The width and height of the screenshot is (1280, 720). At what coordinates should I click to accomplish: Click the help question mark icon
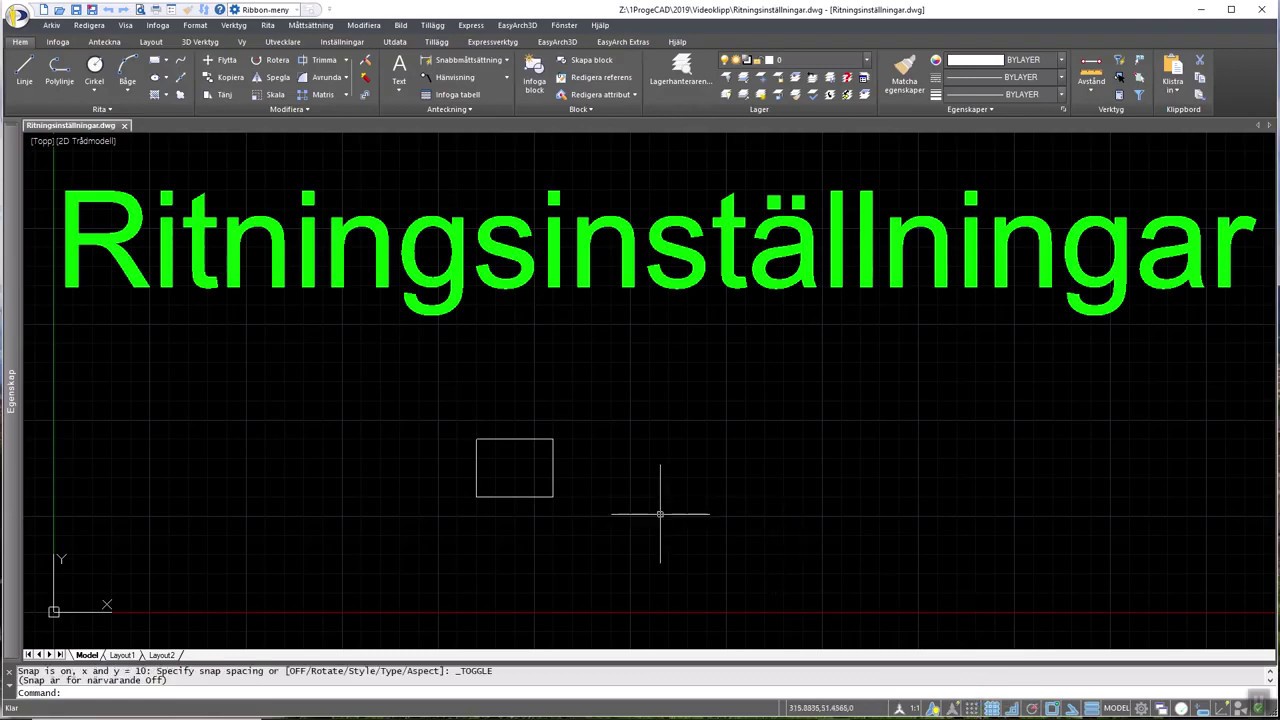(220, 10)
